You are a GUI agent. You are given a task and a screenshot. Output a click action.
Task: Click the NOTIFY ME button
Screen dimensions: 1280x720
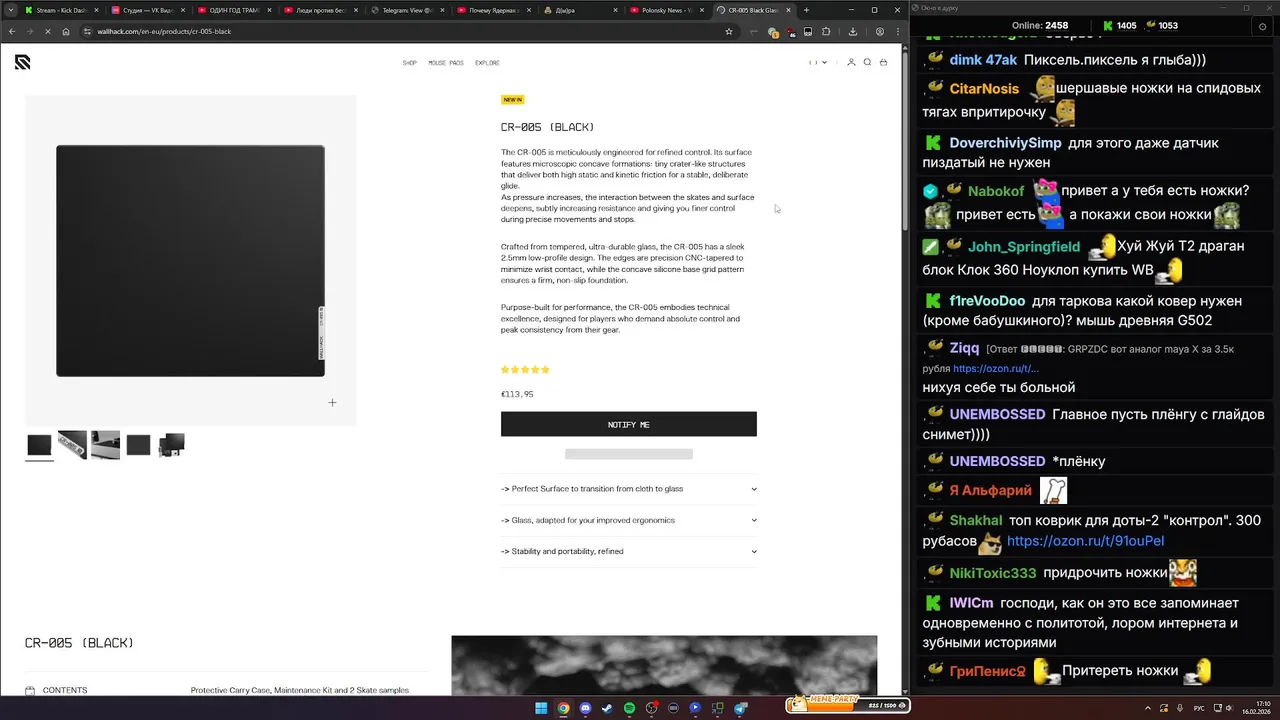coord(629,424)
